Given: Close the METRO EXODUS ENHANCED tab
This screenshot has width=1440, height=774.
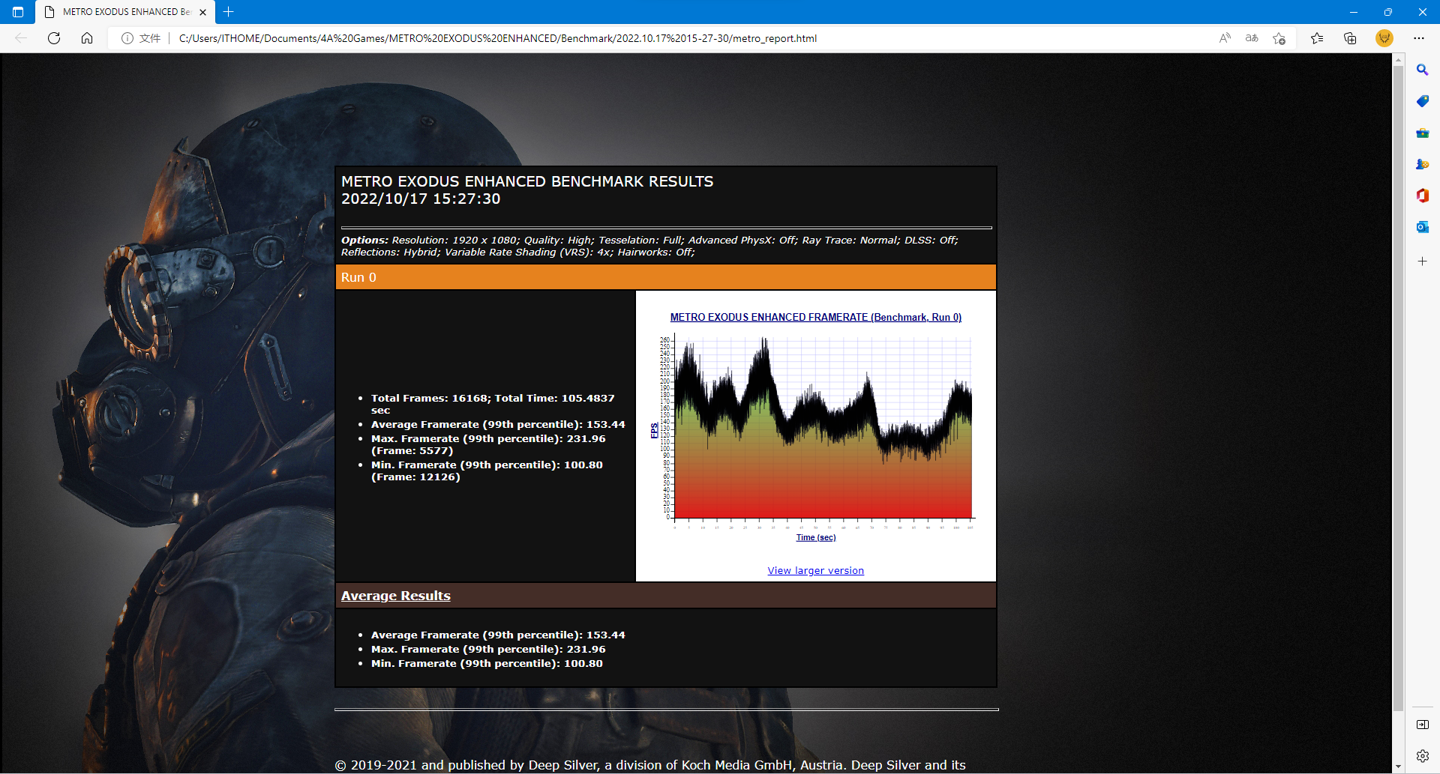Looking at the screenshot, I should pos(204,12).
